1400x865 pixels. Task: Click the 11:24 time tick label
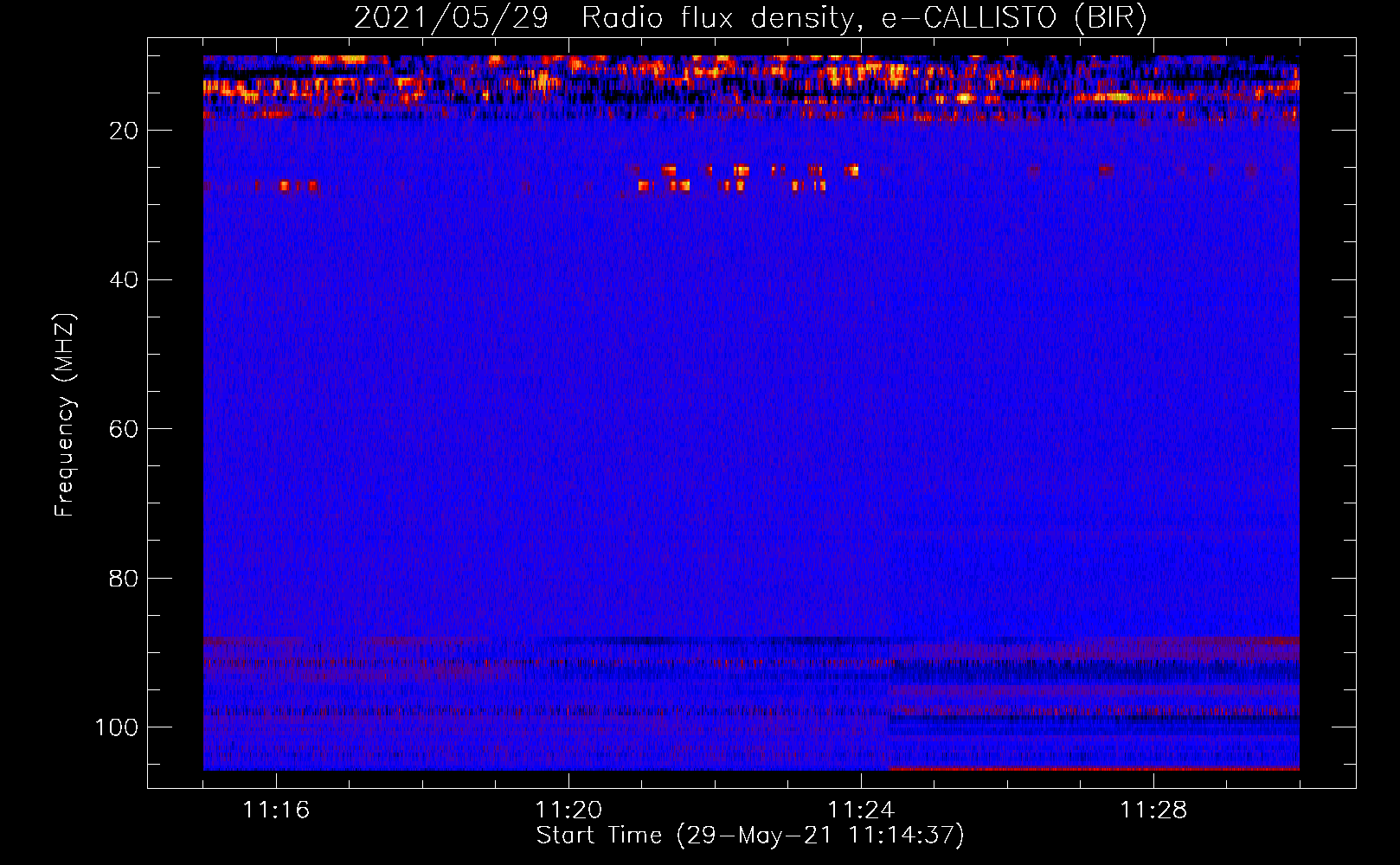click(861, 811)
